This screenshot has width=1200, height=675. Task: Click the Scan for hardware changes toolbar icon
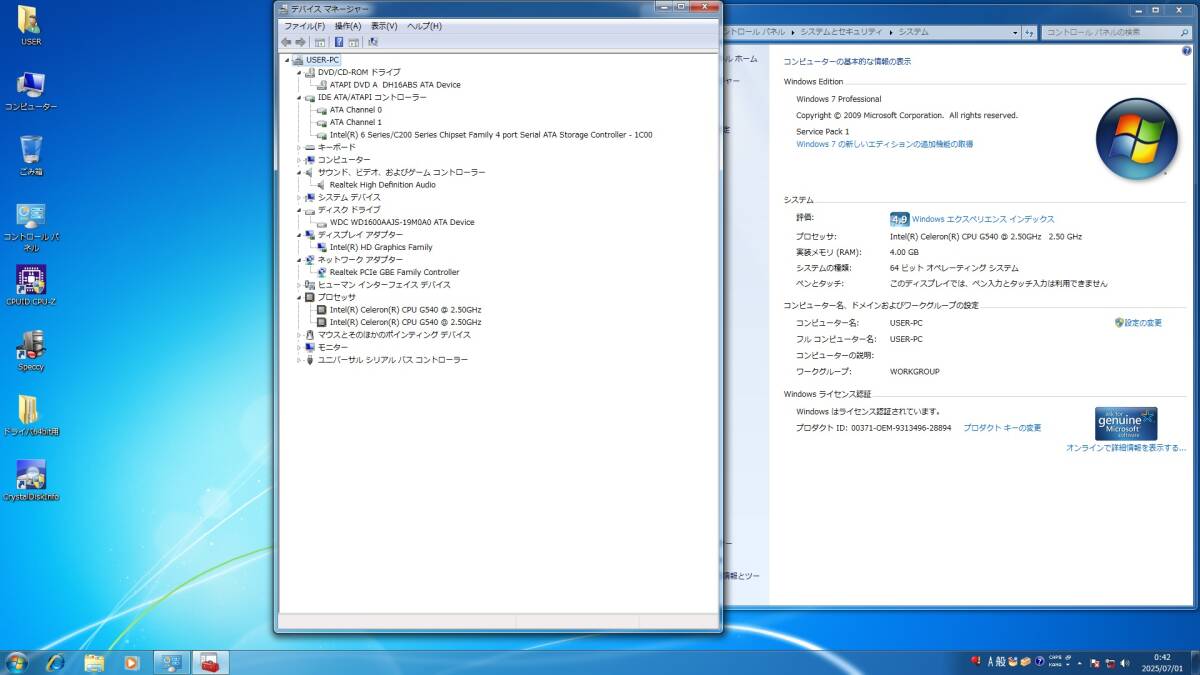tap(373, 42)
